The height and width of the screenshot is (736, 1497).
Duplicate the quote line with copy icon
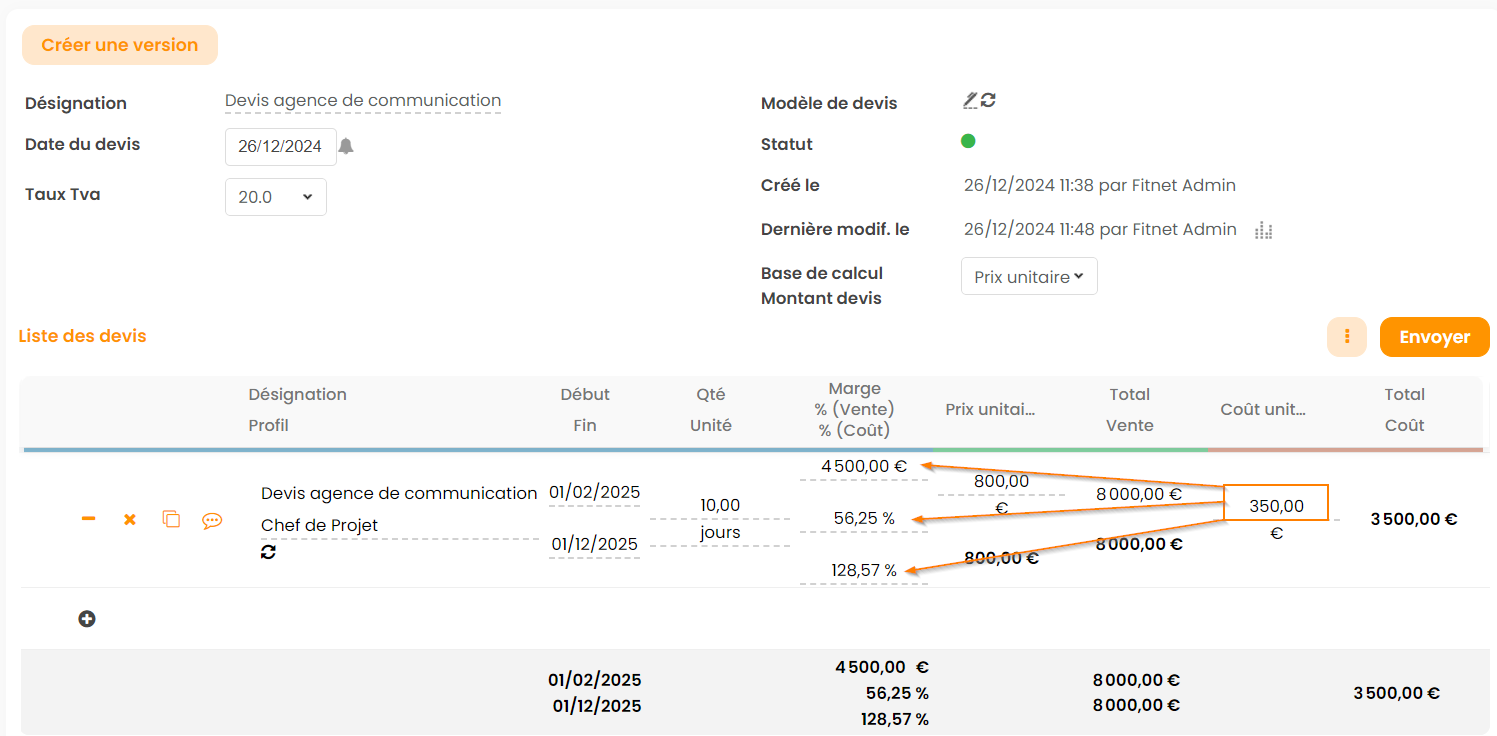coord(171,519)
